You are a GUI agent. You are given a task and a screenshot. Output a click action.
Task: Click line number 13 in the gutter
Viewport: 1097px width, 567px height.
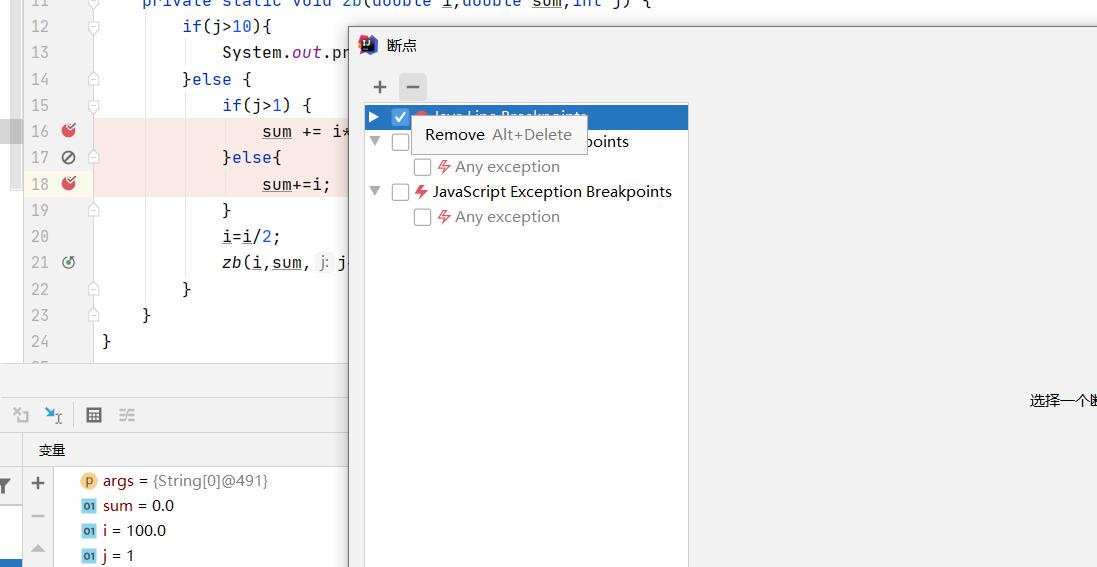(x=40, y=52)
